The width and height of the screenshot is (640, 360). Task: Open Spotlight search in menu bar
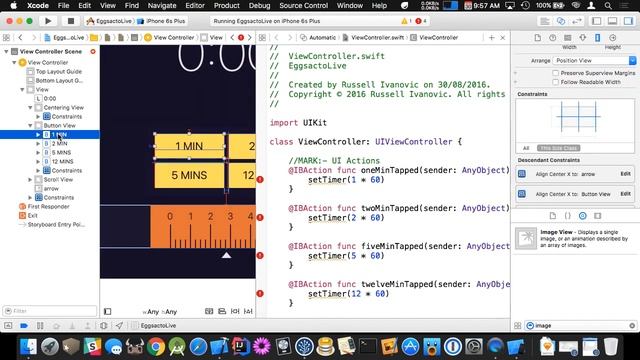coord(608,5)
